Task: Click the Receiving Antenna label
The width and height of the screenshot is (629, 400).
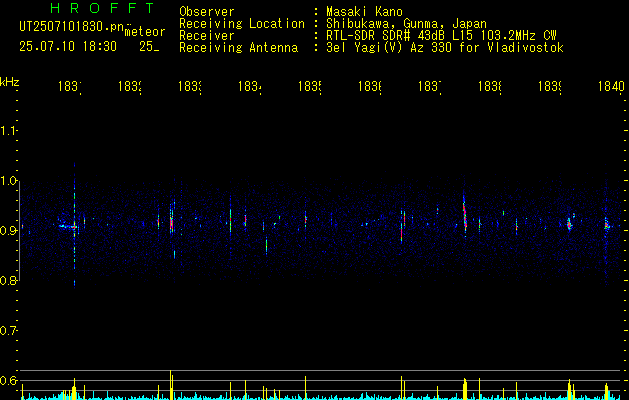Action: tap(238, 48)
